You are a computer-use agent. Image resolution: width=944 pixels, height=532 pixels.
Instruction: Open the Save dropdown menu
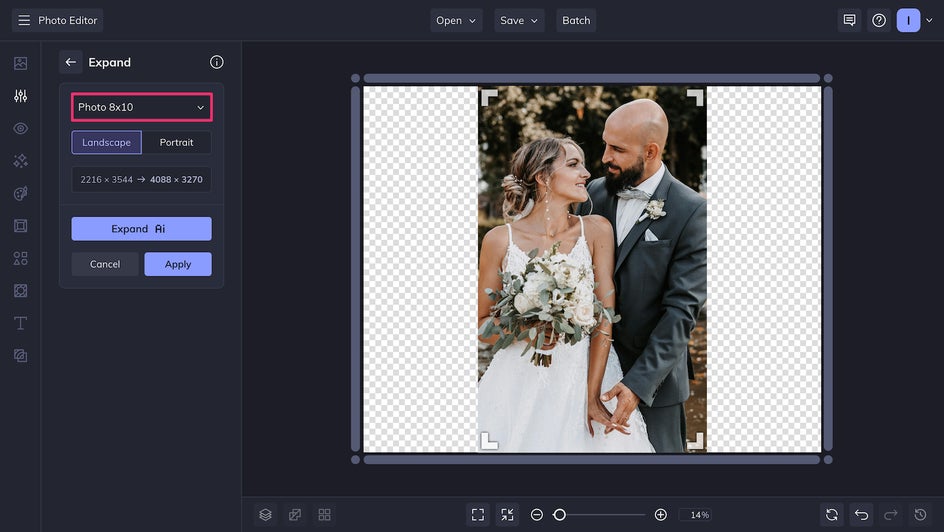519,20
